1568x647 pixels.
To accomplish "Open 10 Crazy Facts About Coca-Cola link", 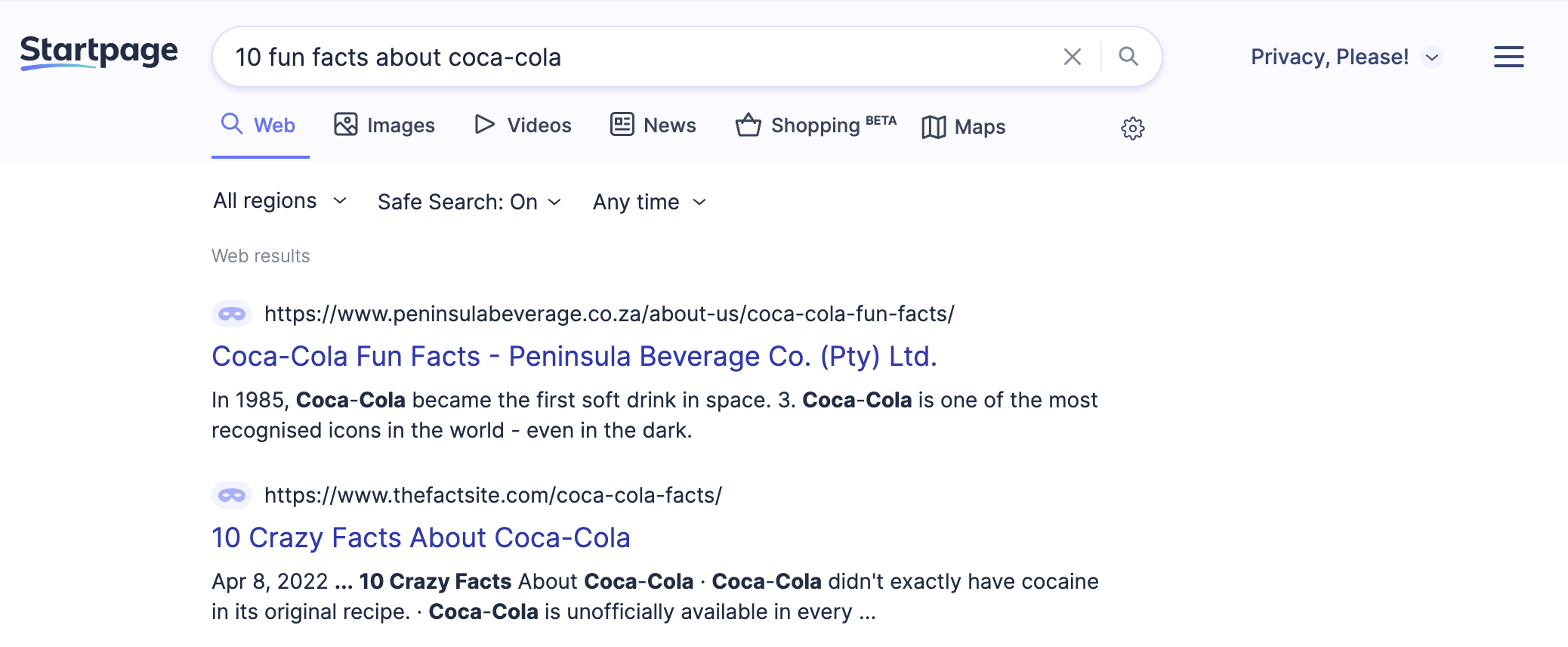I will pos(421,537).
